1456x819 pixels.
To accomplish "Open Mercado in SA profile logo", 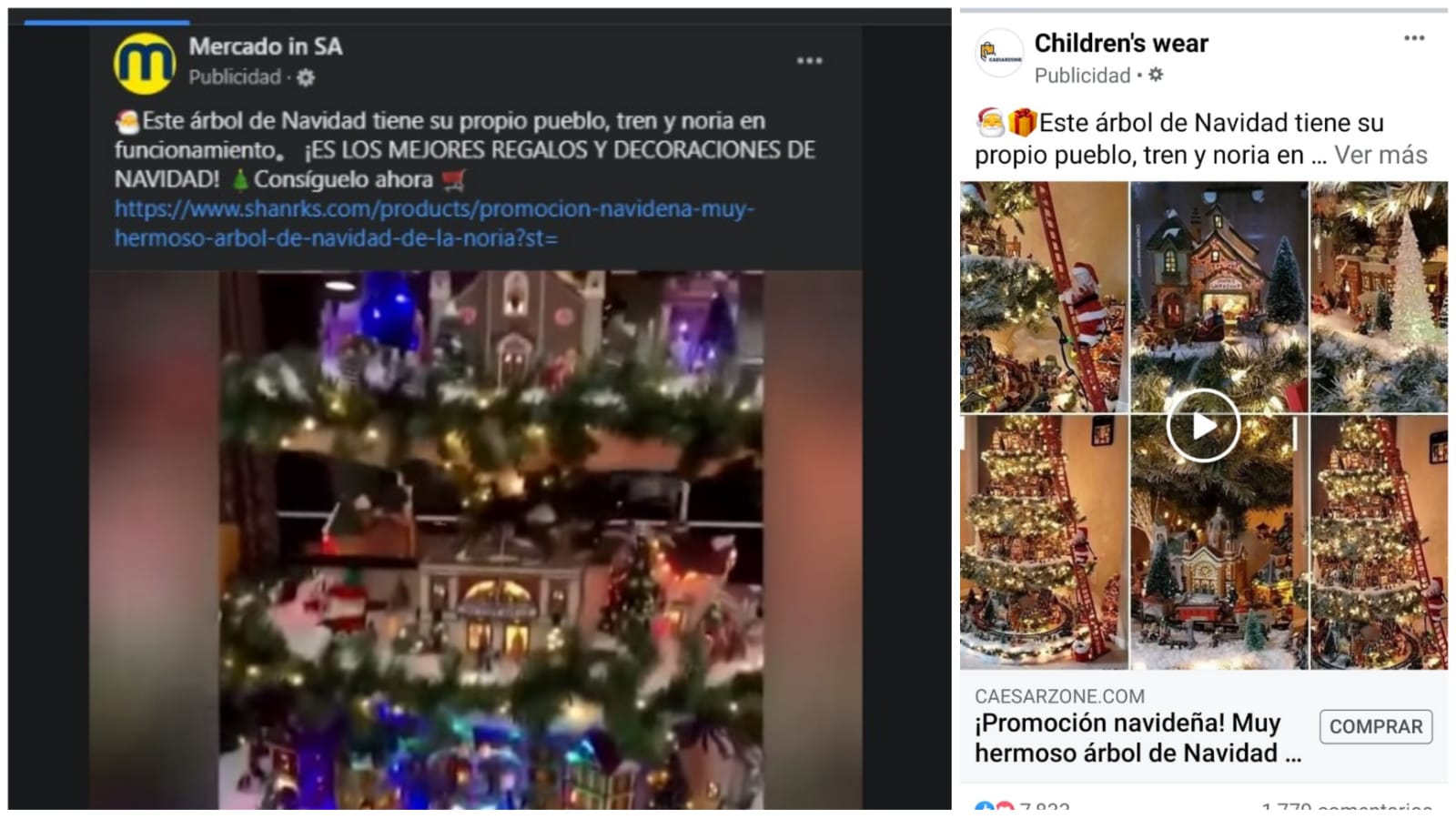I will [x=145, y=63].
